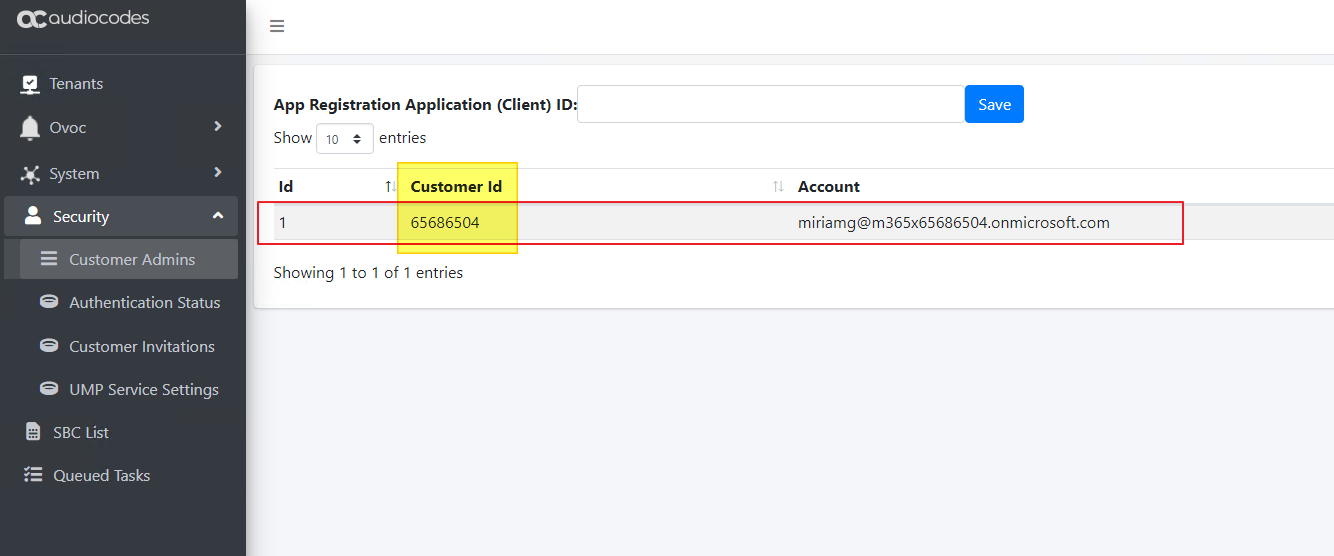Click the Queued Tasks checklist icon
Image resolution: width=1334 pixels, height=556 pixels.
tap(33, 475)
